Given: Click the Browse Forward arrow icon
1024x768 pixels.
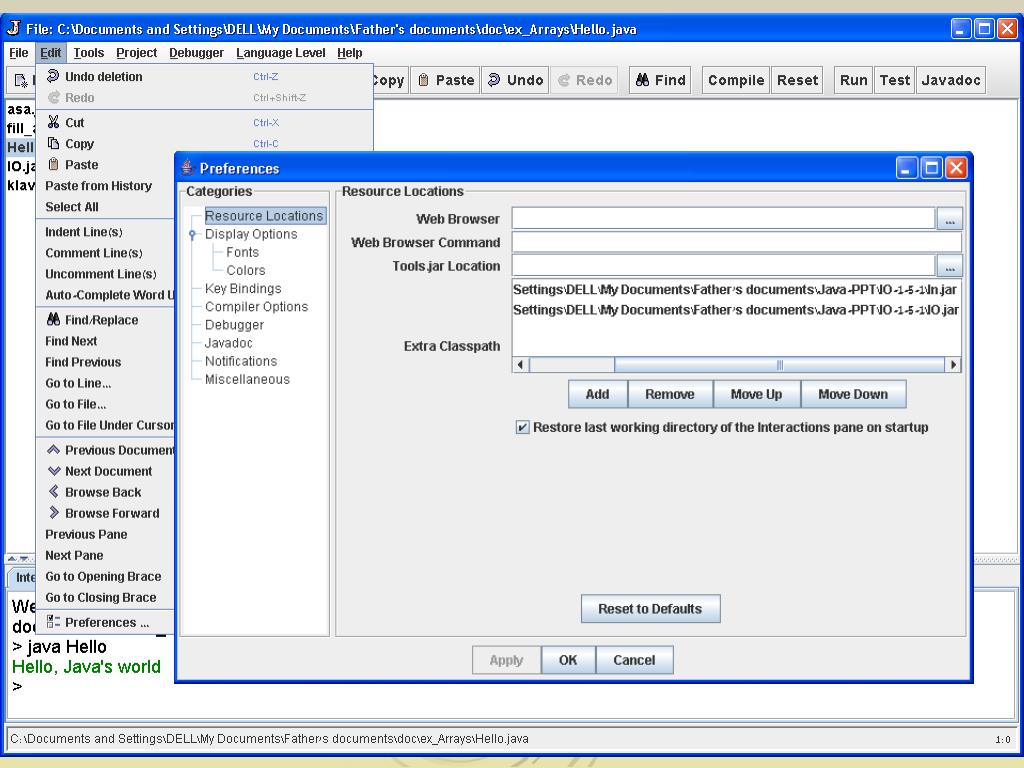Looking at the screenshot, I should [x=54, y=513].
